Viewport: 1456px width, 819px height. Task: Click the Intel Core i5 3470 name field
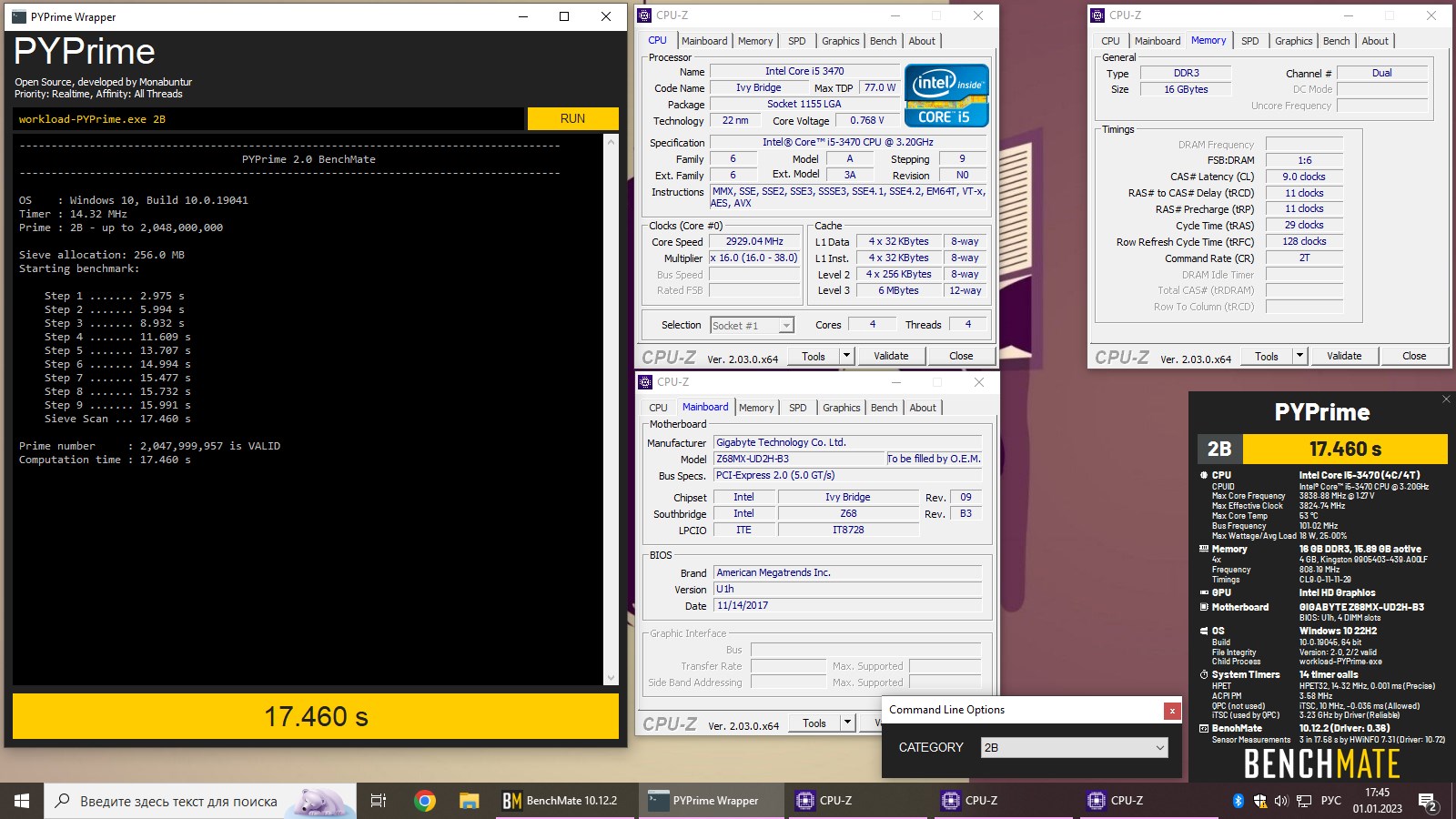804,71
